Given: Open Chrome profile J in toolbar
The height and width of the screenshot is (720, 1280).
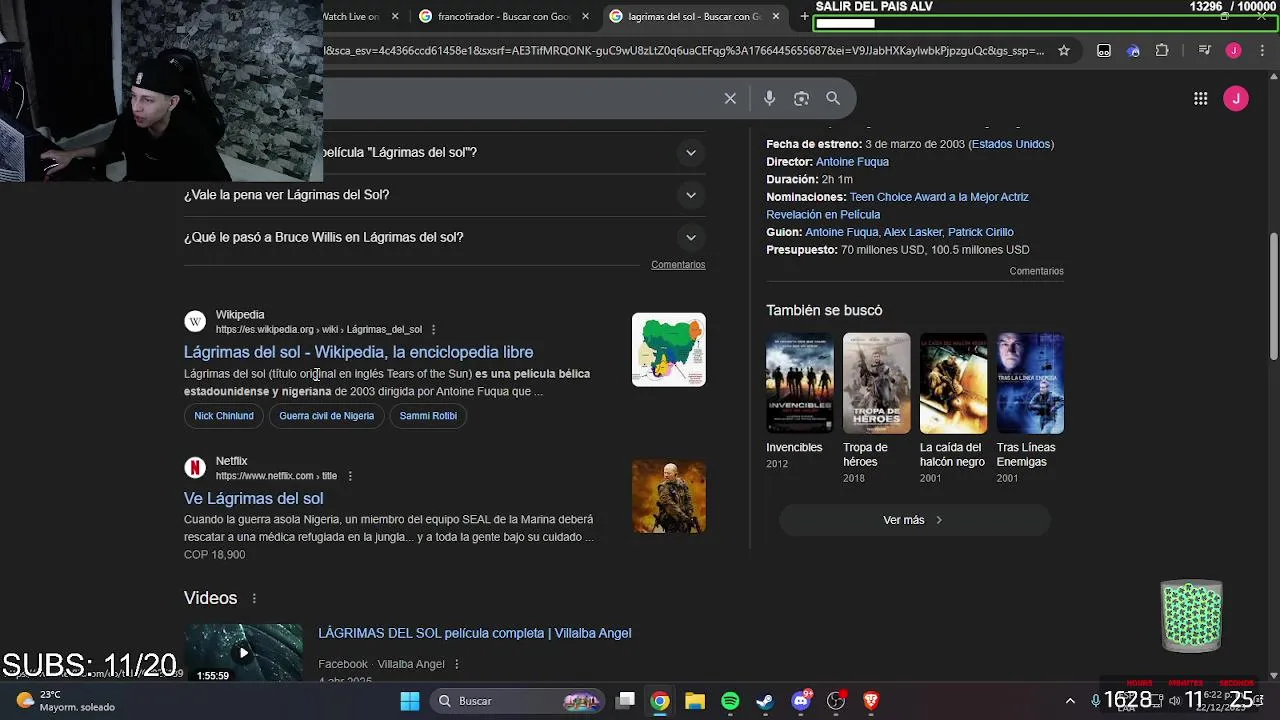Looking at the screenshot, I should point(1233,51).
